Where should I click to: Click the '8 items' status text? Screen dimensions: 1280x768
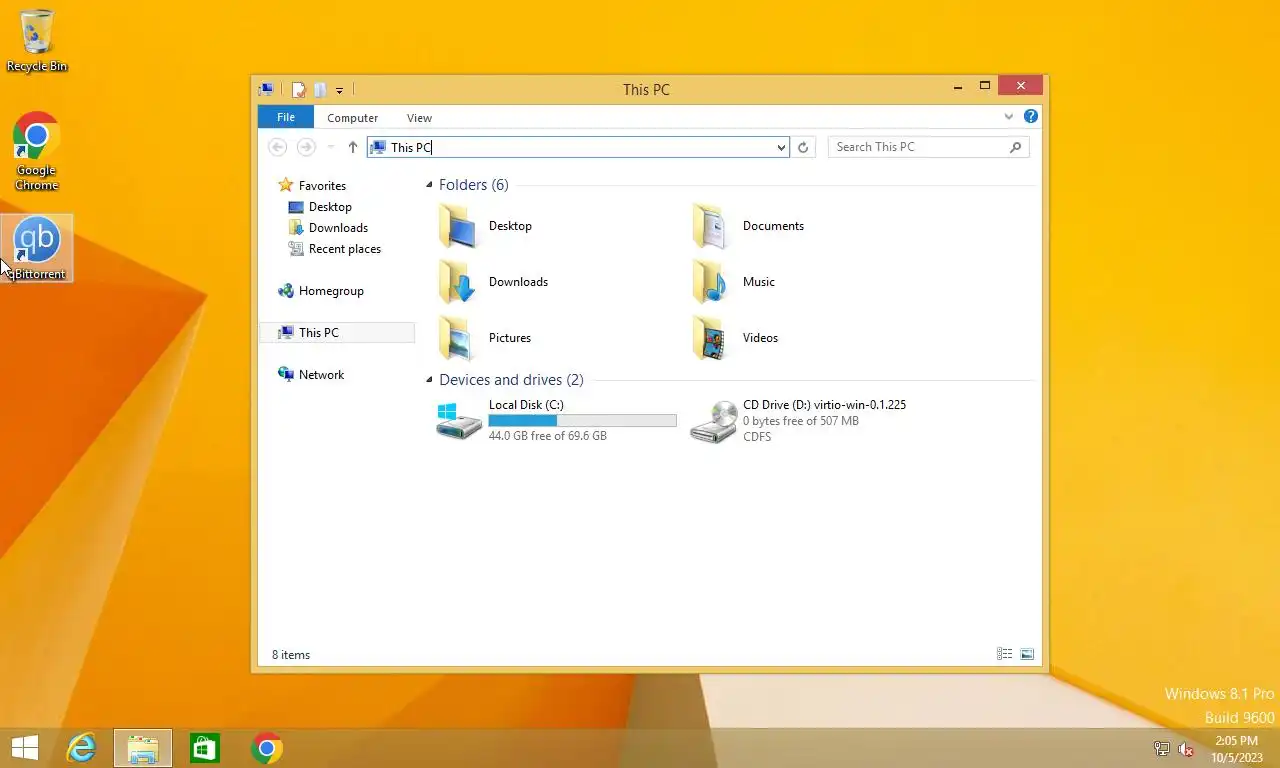tap(291, 655)
